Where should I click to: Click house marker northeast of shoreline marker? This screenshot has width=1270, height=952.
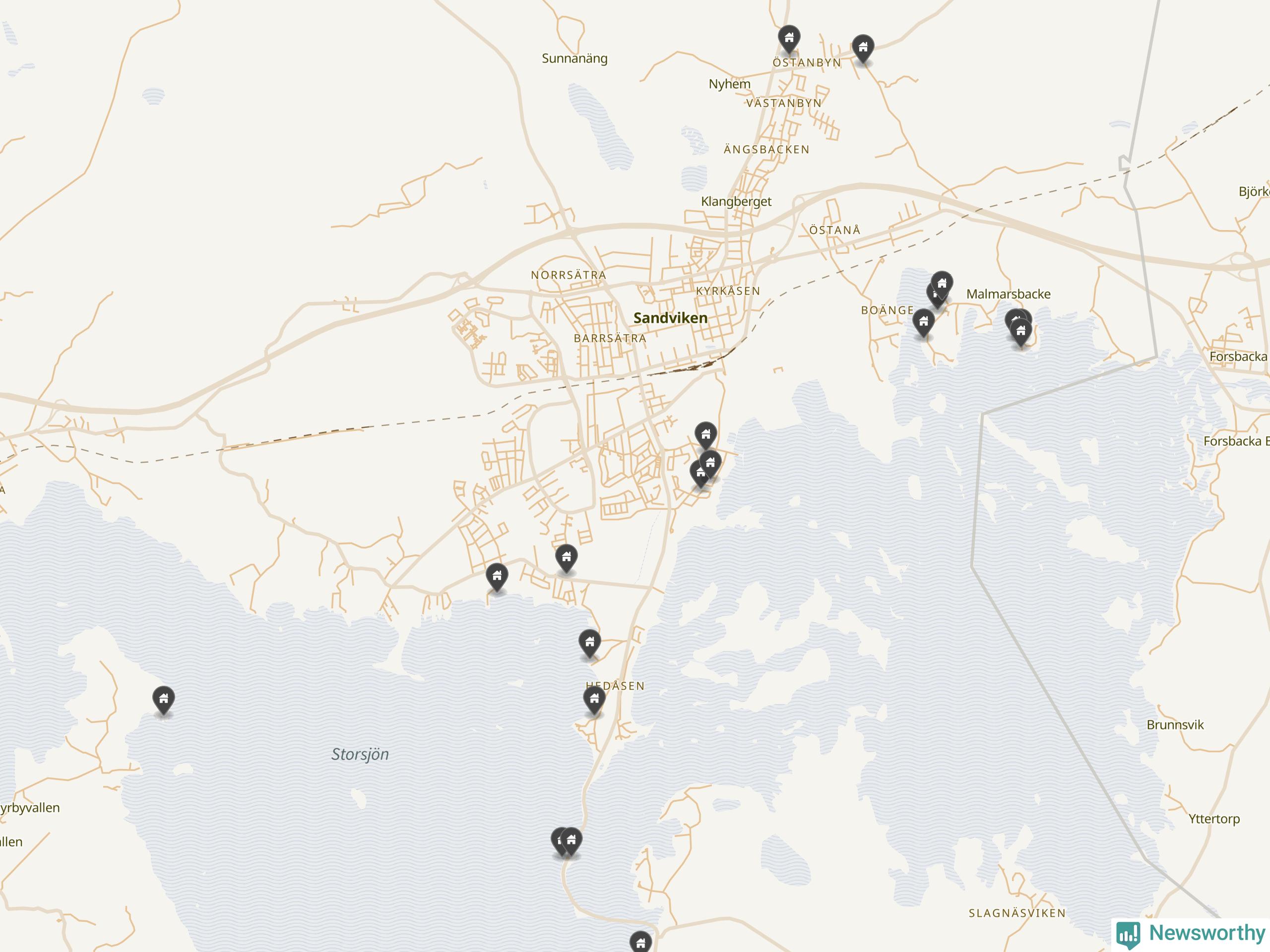pyautogui.click(x=566, y=557)
